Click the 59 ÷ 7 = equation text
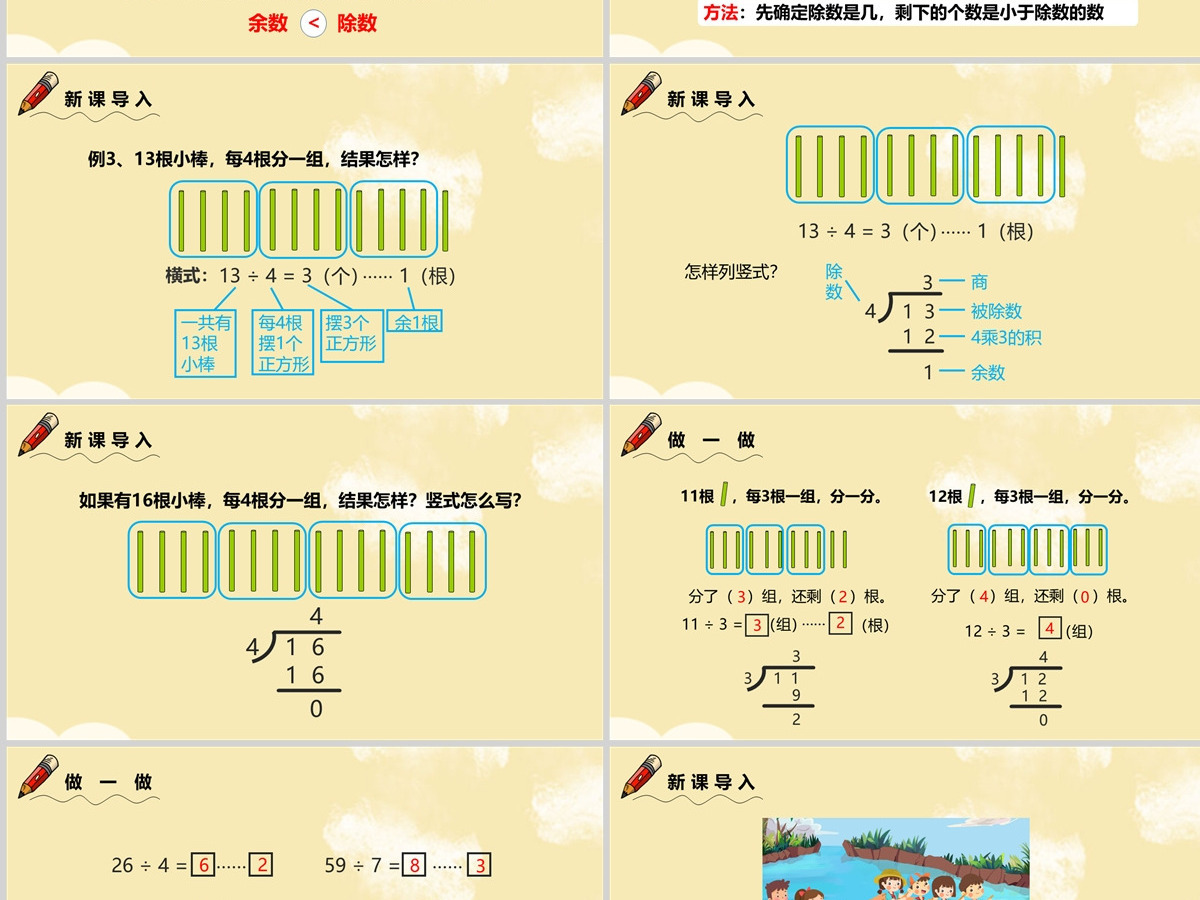Image resolution: width=1200 pixels, height=900 pixels. pos(362,865)
